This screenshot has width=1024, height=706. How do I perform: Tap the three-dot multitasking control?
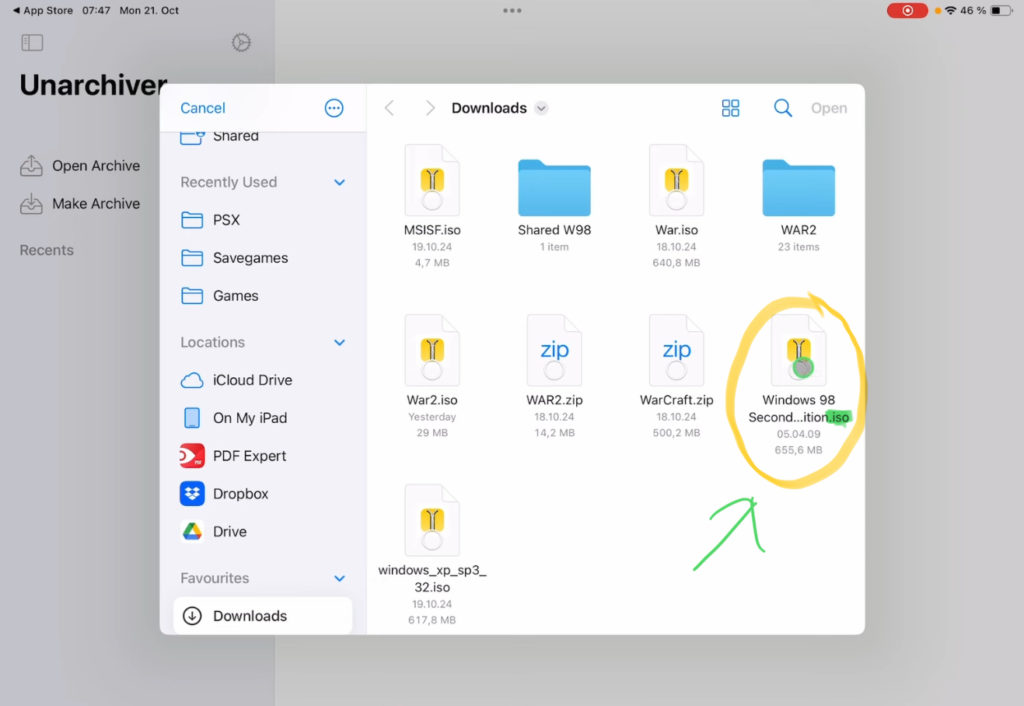click(512, 10)
